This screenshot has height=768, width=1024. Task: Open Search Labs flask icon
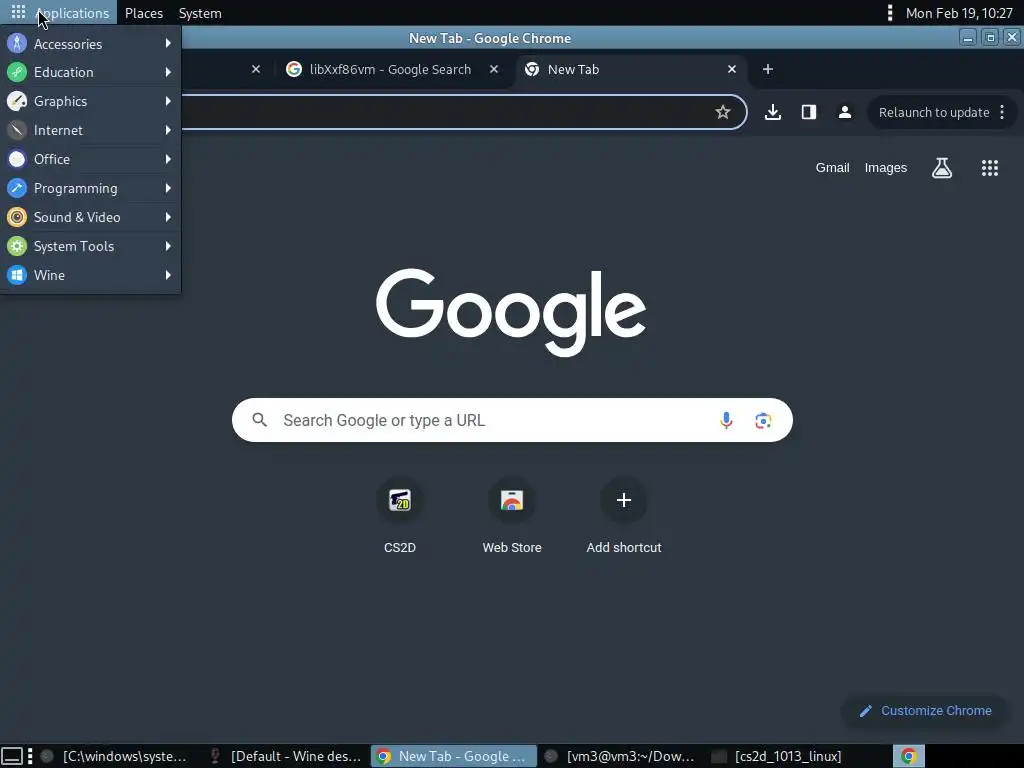(x=942, y=168)
